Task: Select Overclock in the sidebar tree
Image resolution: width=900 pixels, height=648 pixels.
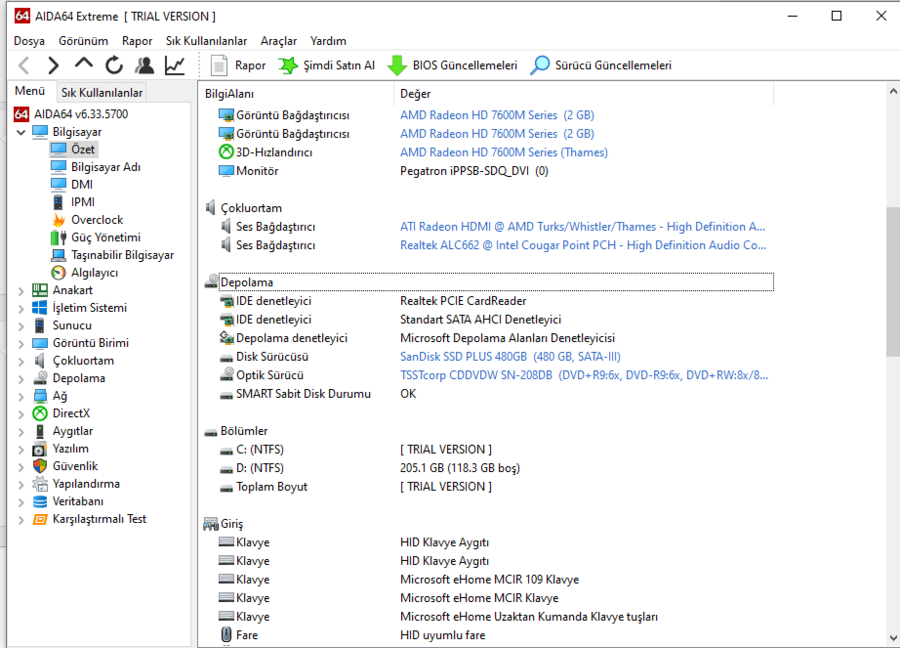Action: pyautogui.click(x=97, y=220)
